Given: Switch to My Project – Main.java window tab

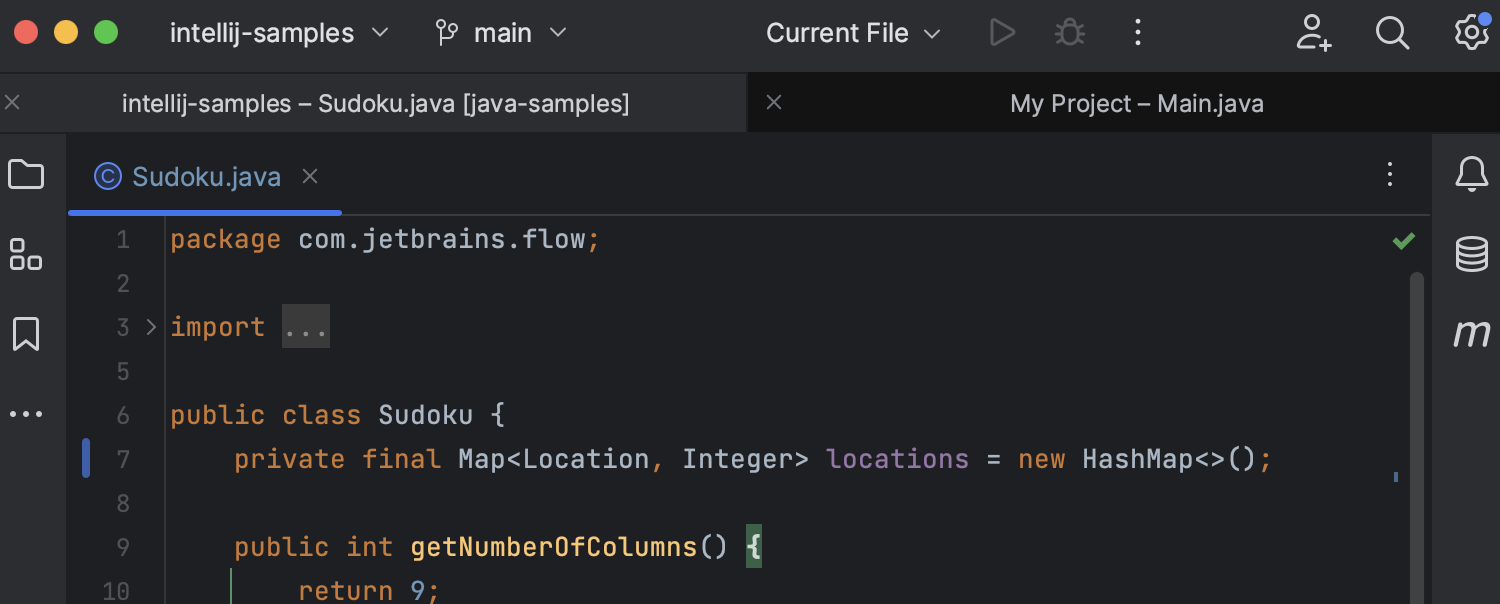Looking at the screenshot, I should (1136, 103).
